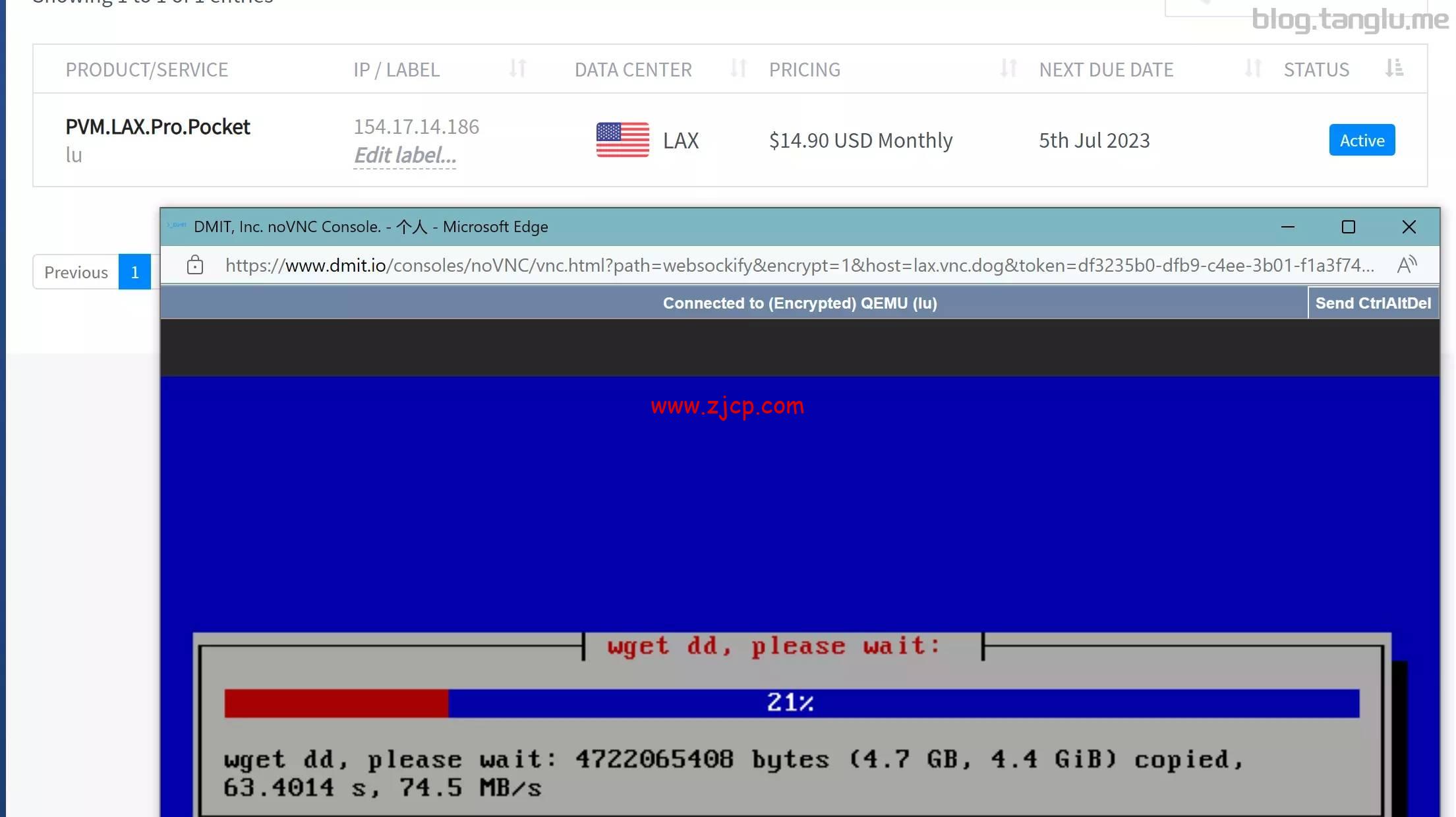Click the 'wget dd, please wait:' dialog title
Screen dimensions: 1456x817
(x=774, y=646)
